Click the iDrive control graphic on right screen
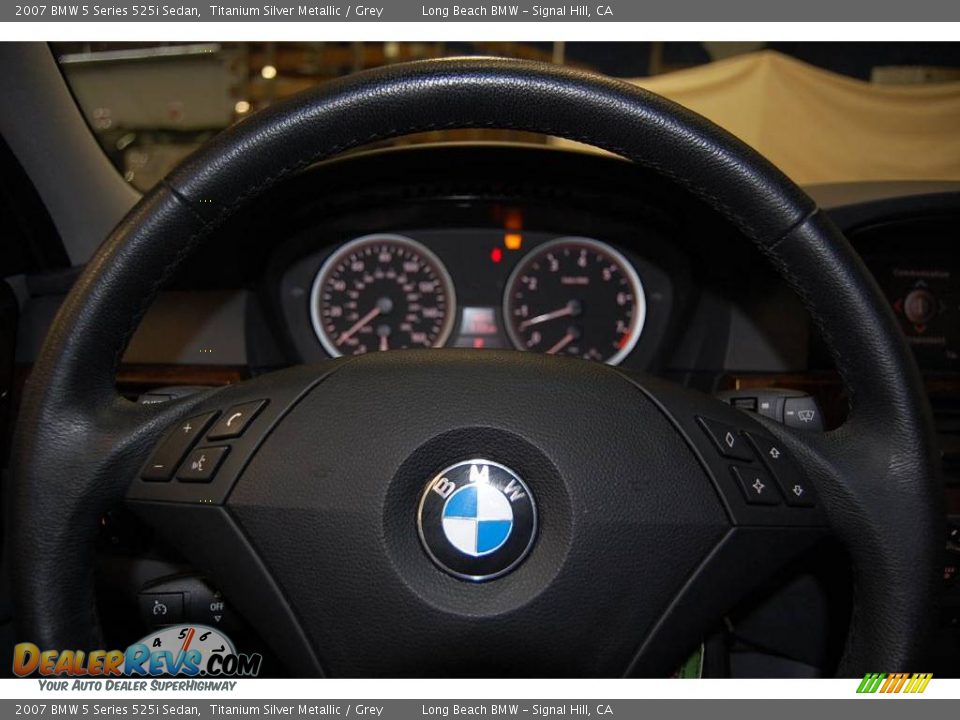 tap(919, 306)
